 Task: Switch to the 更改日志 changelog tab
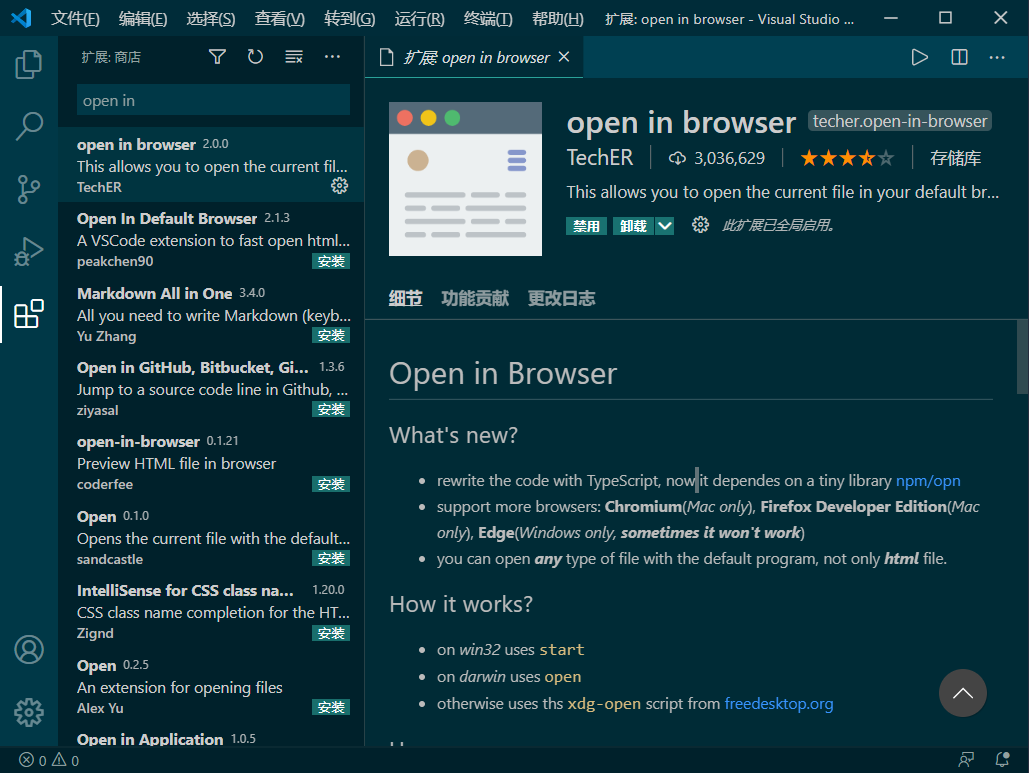(561, 299)
